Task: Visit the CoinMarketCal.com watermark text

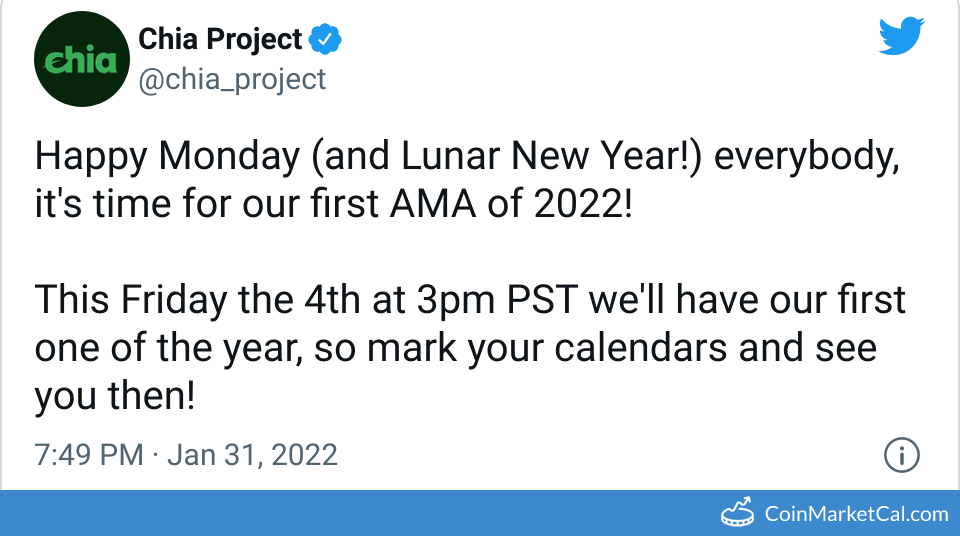Action: 856,514
